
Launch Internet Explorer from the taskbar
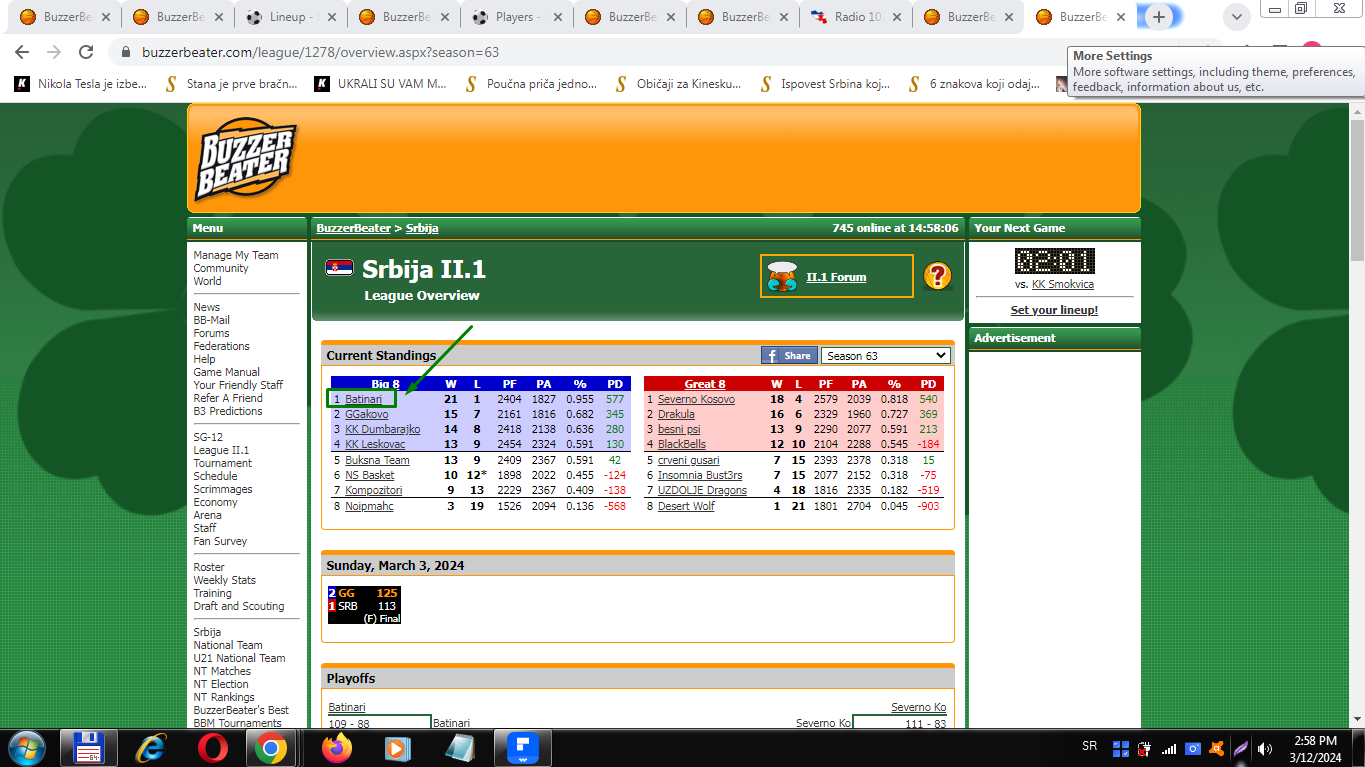(151, 748)
